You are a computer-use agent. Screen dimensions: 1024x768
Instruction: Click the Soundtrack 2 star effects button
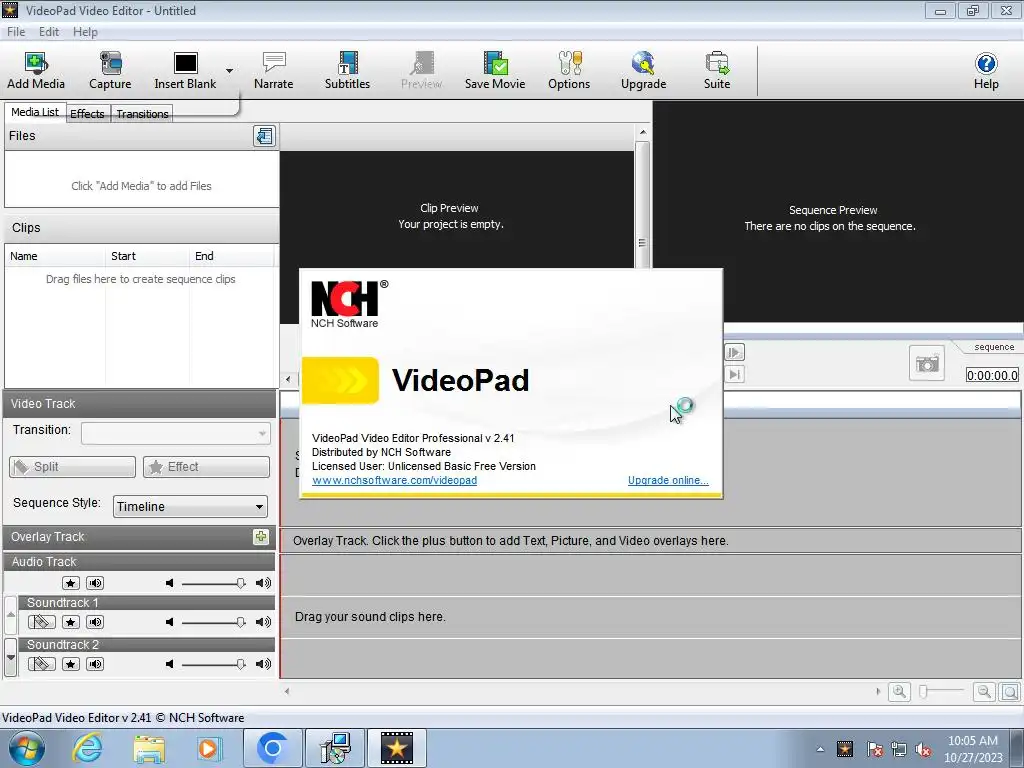coord(71,664)
